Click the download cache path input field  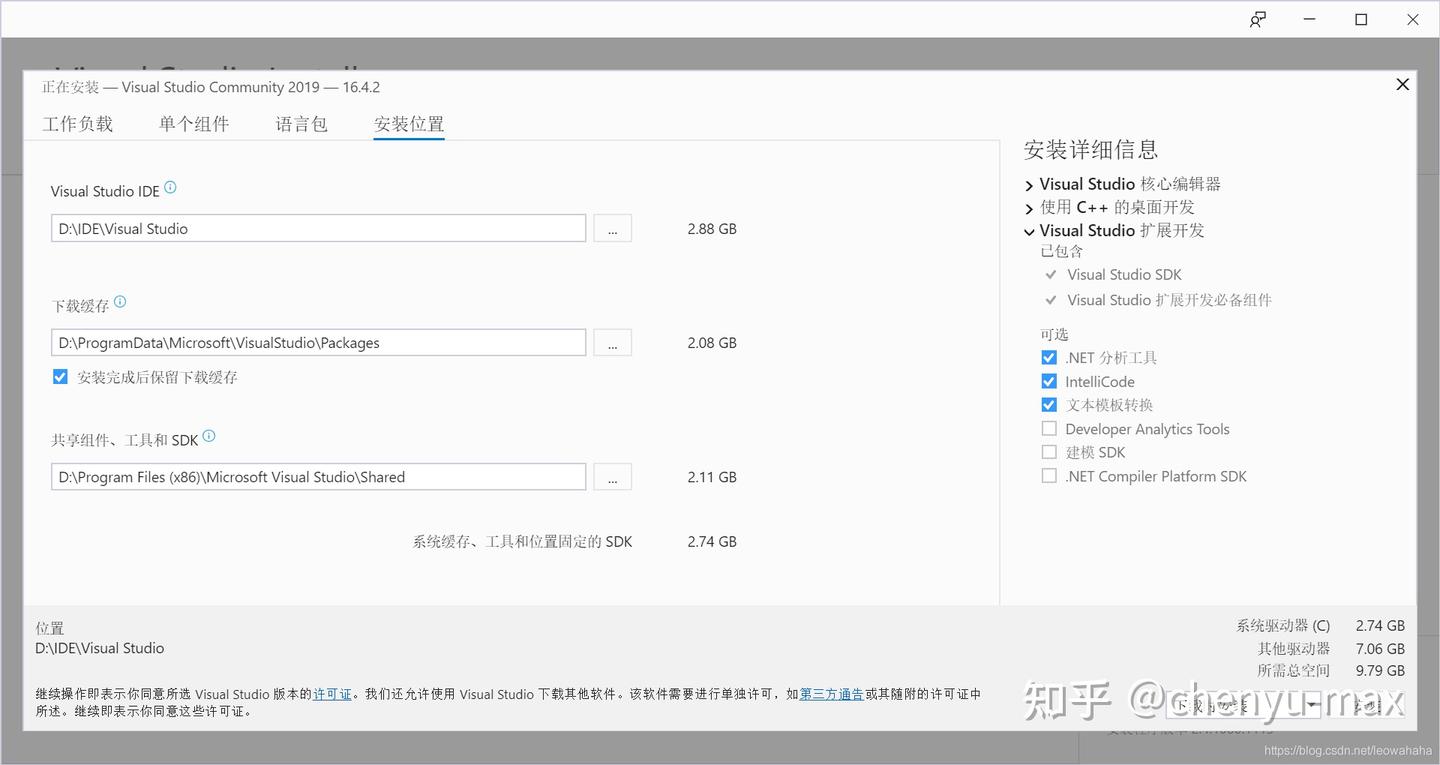pyautogui.click(x=318, y=342)
